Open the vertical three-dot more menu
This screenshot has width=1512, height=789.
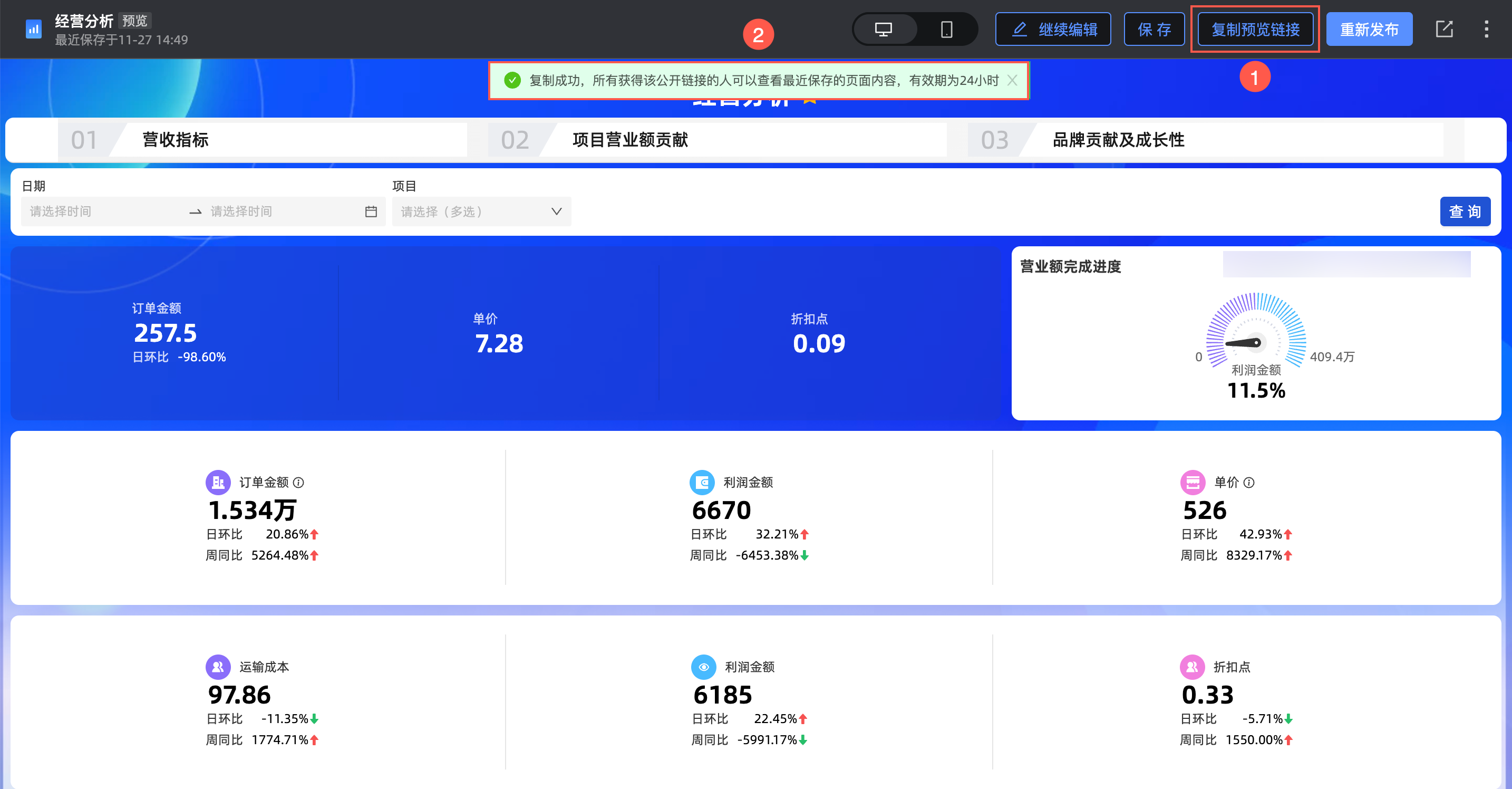pos(1486,30)
